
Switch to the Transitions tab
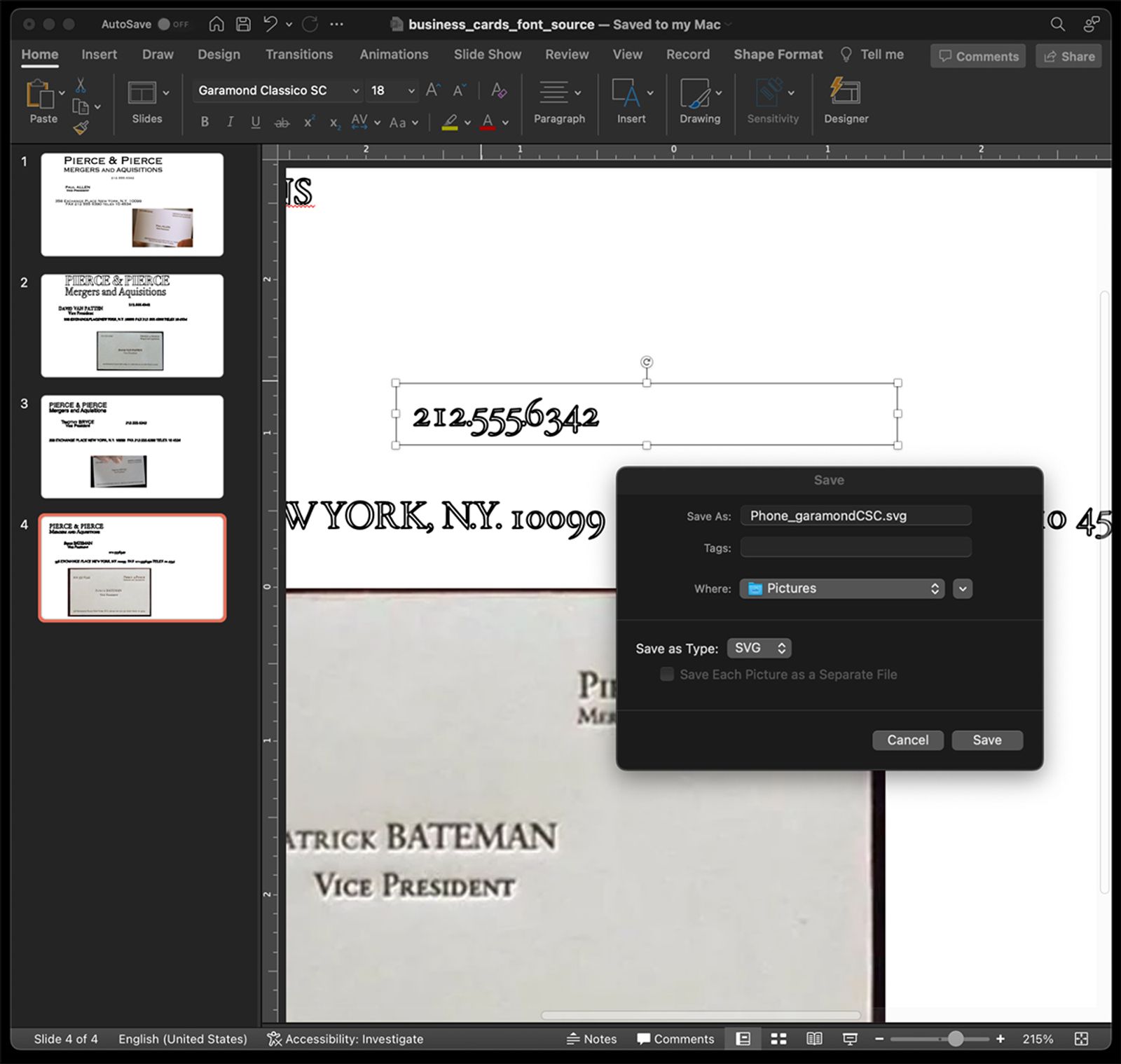[x=299, y=54]
